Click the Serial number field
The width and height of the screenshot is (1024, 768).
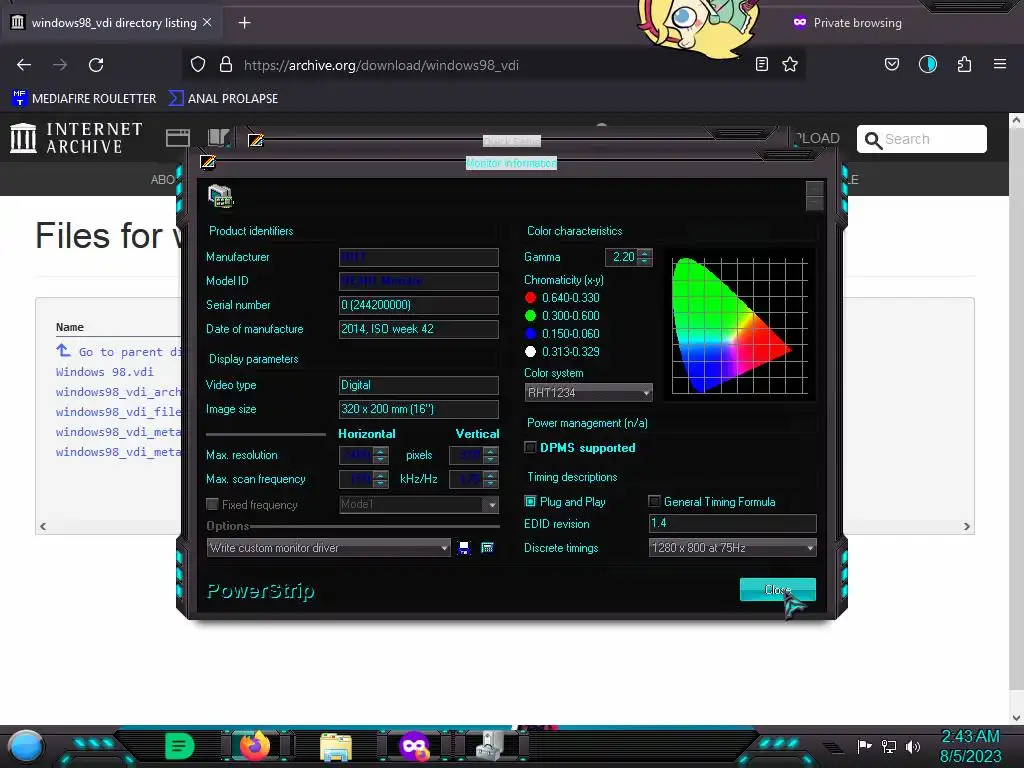point(419,305)
